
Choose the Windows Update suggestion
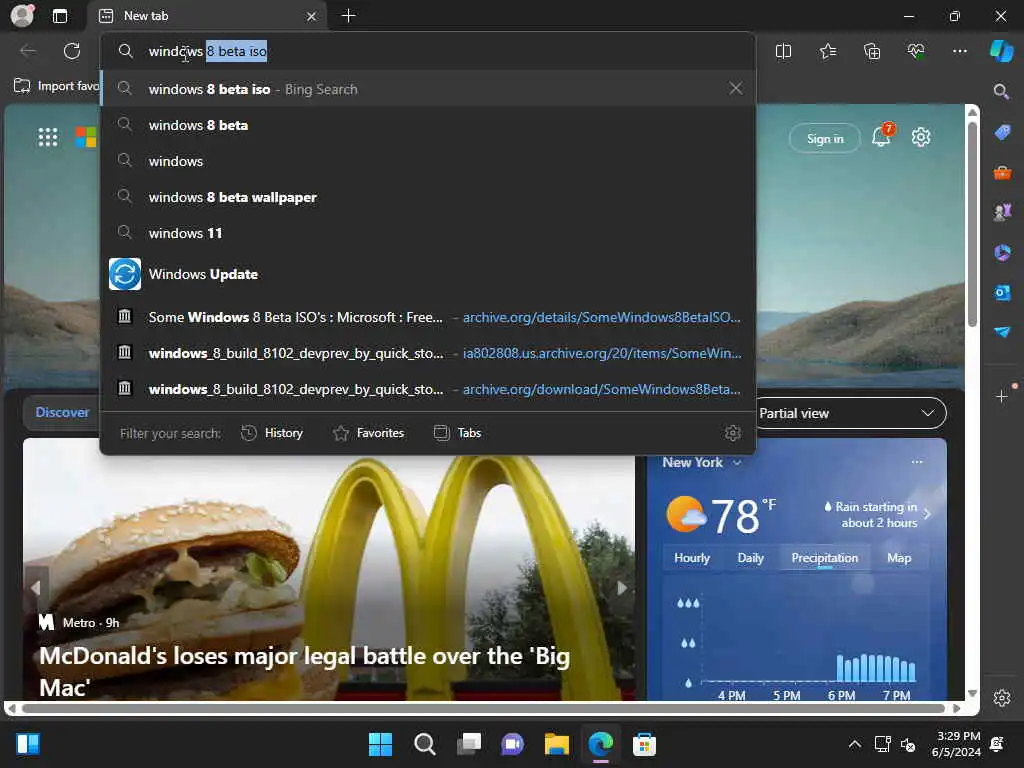tap(428, 274)
